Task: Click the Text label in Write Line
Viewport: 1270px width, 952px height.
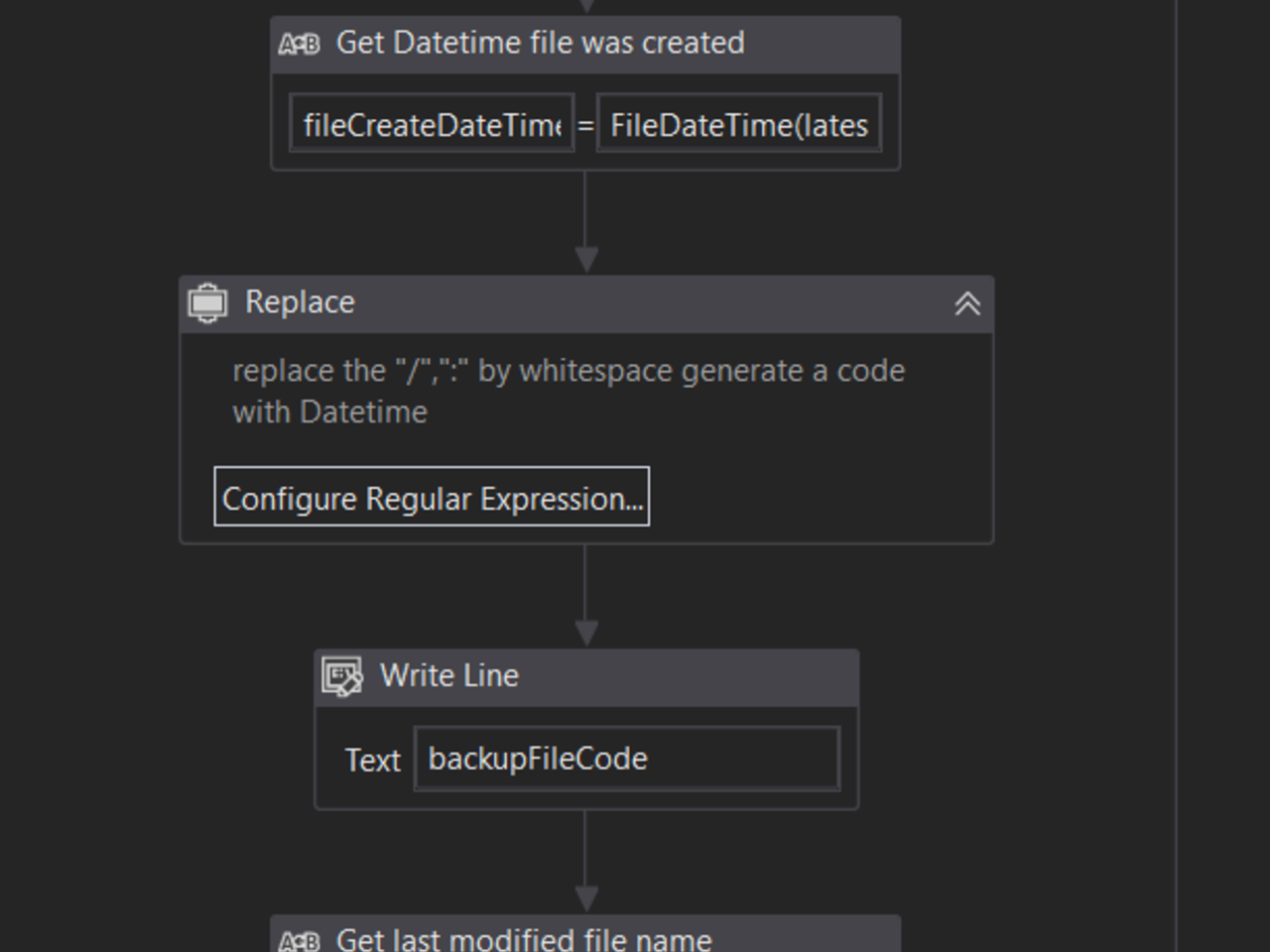Action: (x=372, y=760)
